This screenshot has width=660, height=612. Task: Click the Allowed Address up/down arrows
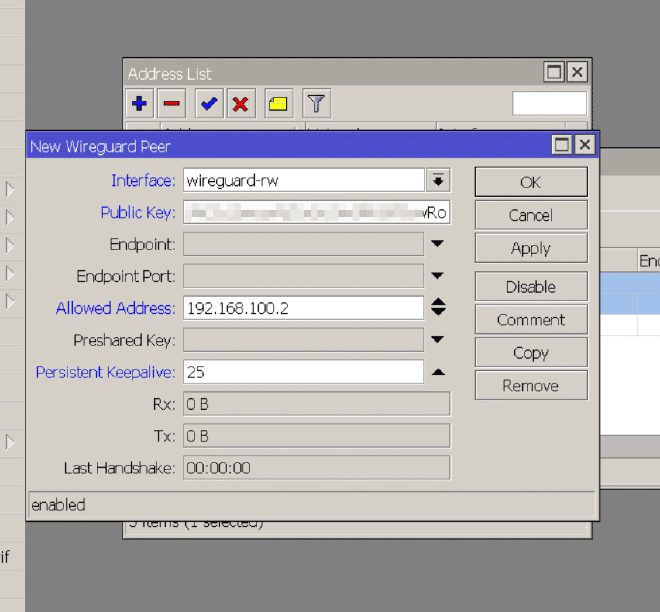(438, 307)
